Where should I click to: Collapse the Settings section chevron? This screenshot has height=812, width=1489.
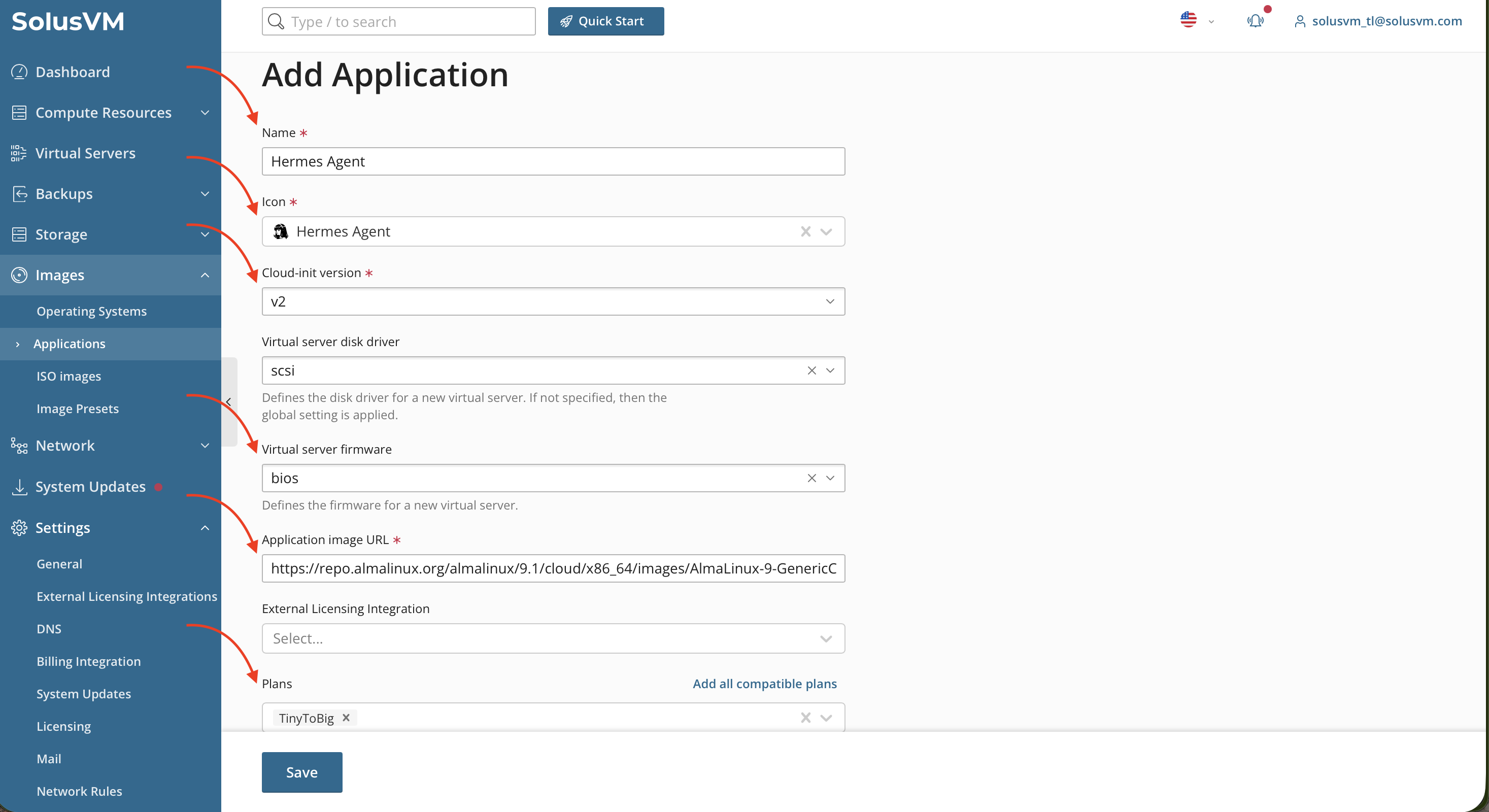point(205,528)
